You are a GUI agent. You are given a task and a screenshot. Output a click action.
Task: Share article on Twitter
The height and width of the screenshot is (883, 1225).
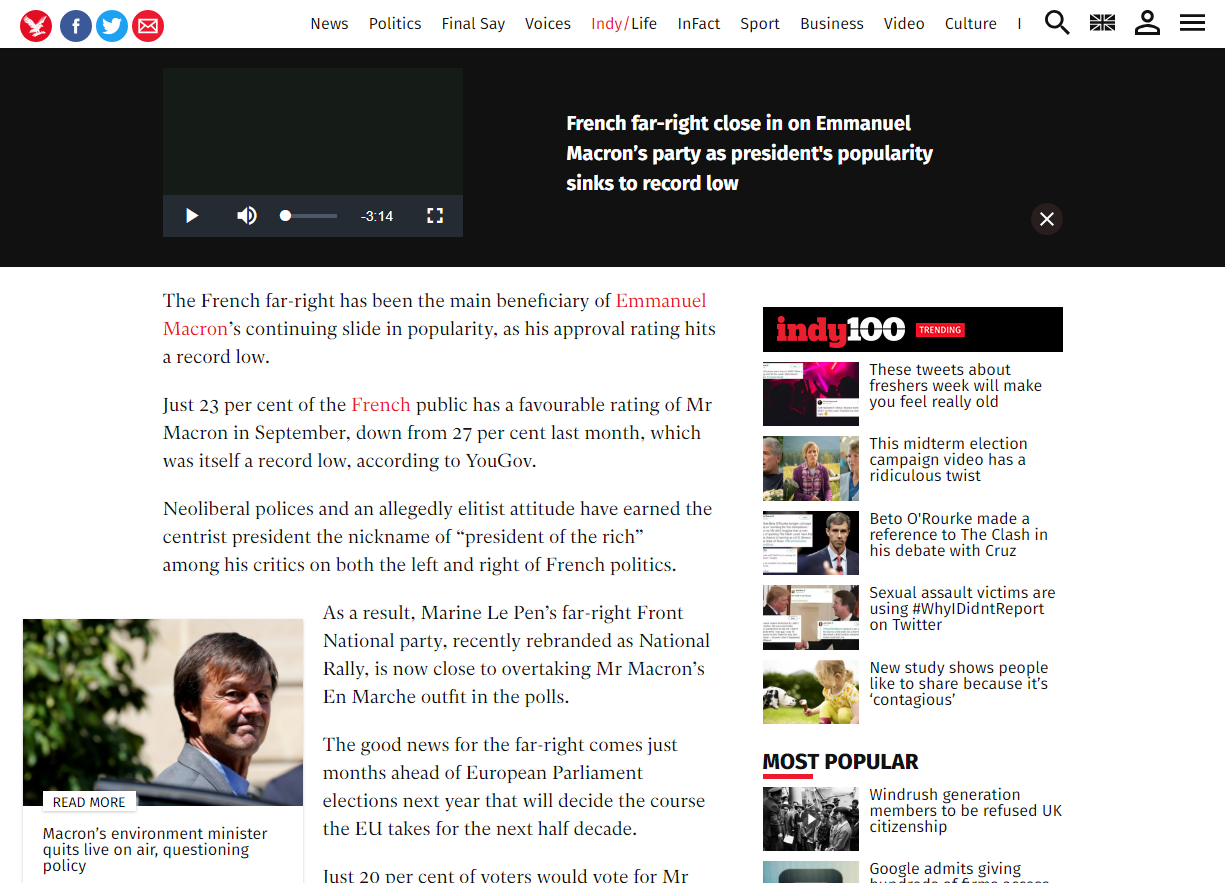click(x=112, y=25)
